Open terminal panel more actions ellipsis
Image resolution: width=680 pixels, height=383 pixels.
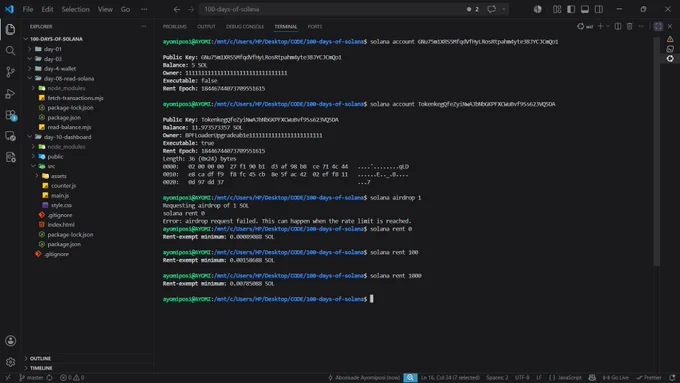click(x=641, y=26)
